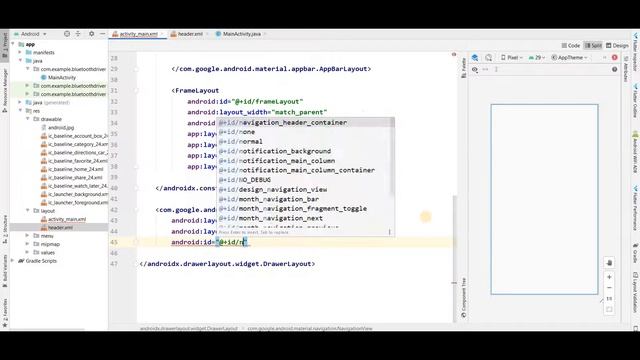
Task: Collapse the drawable folder
Action: pos(28,119)
